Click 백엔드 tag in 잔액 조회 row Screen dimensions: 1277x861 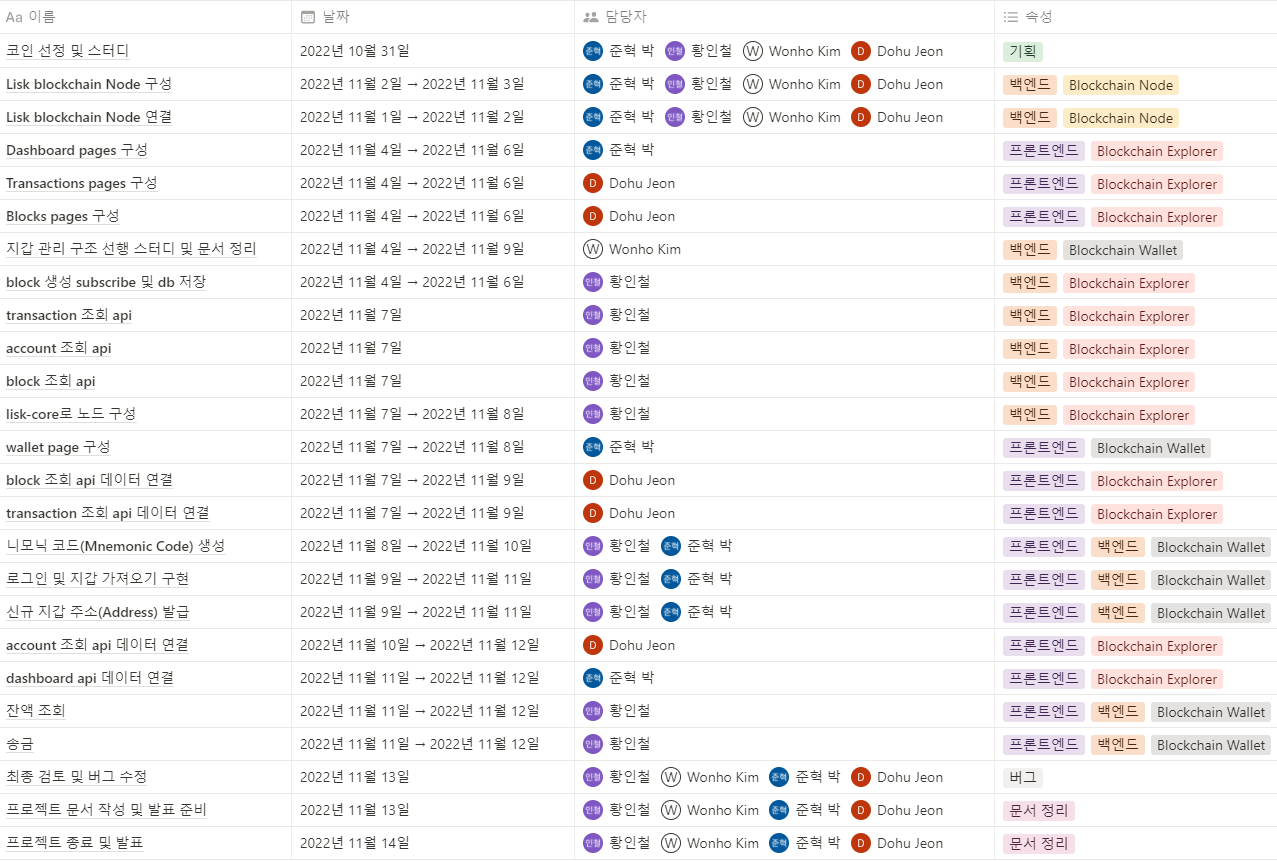click(1118, 712)
